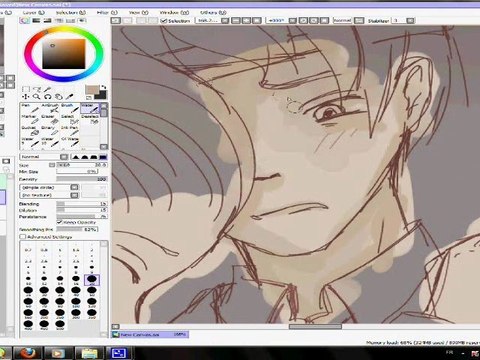The width and height of the screenshot is (480, 360).
Task: Toggle the Selection checkbox in toolbar
Action: (164, 21)
